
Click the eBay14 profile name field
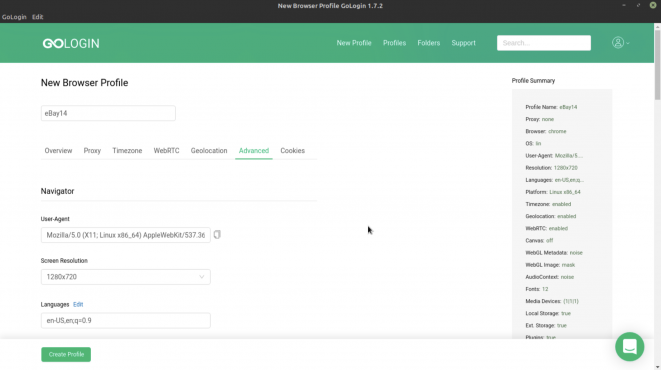108,113
